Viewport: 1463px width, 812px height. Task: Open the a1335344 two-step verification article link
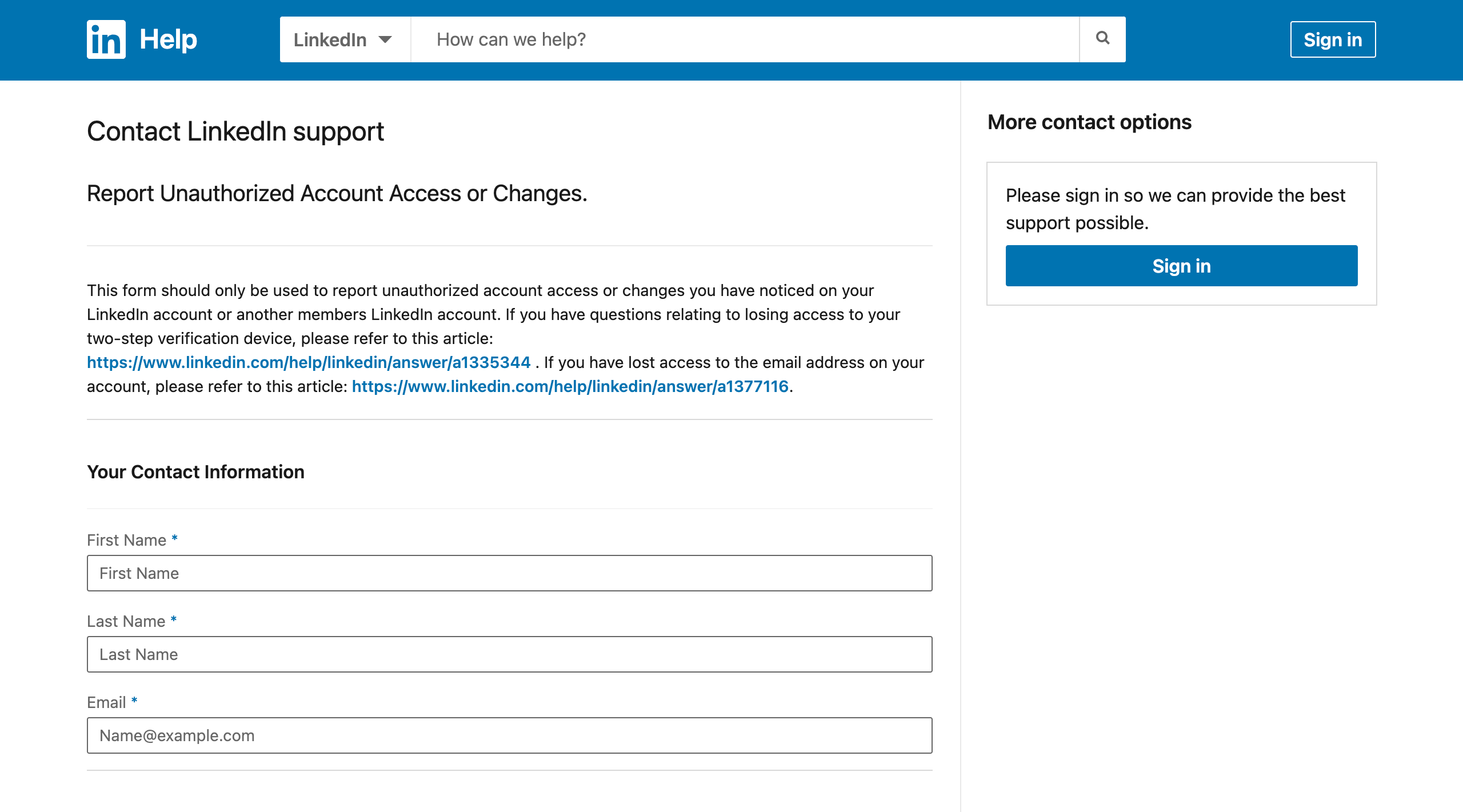[309, 362]
